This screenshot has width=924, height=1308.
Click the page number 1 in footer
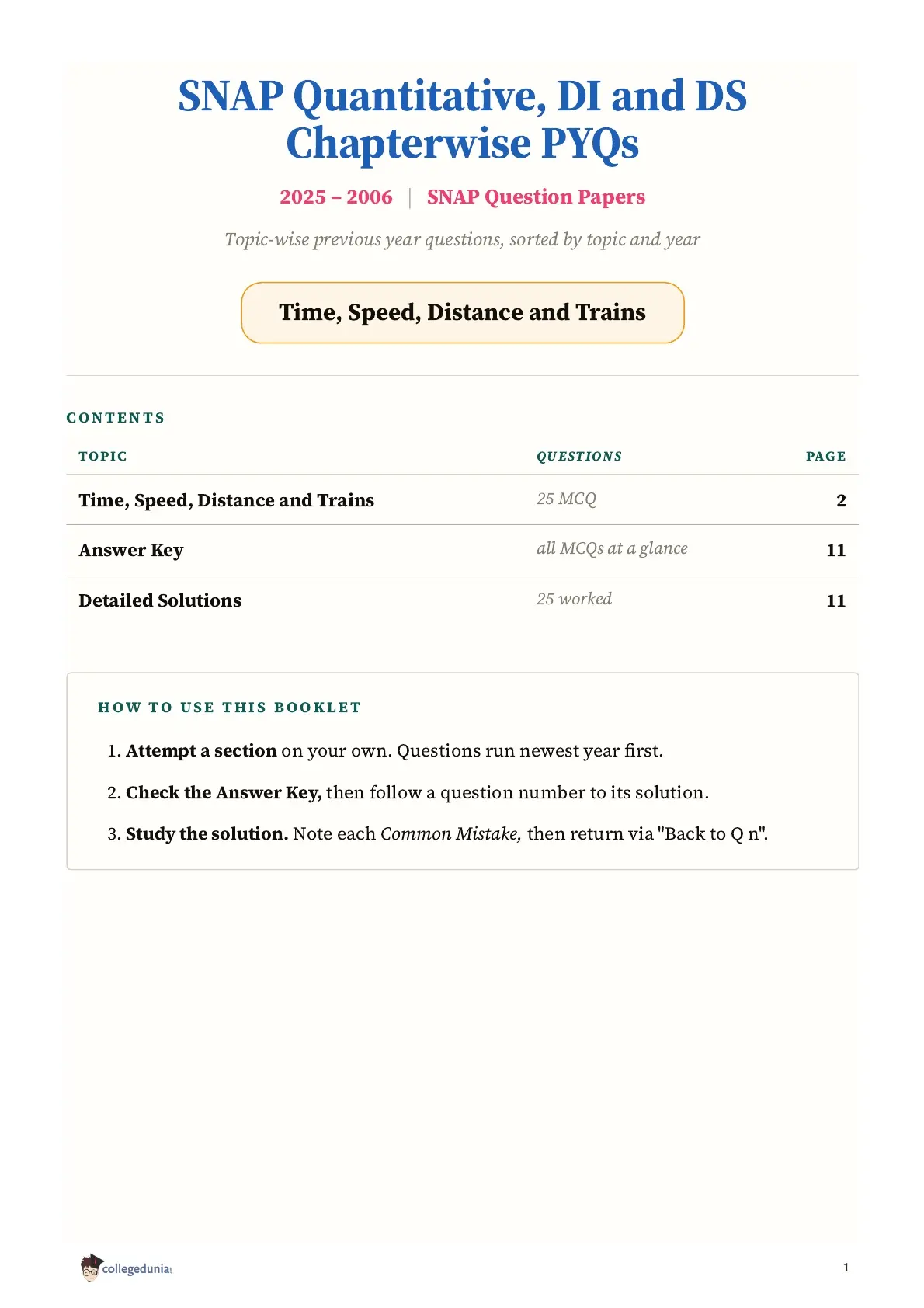click(846, 1268)
